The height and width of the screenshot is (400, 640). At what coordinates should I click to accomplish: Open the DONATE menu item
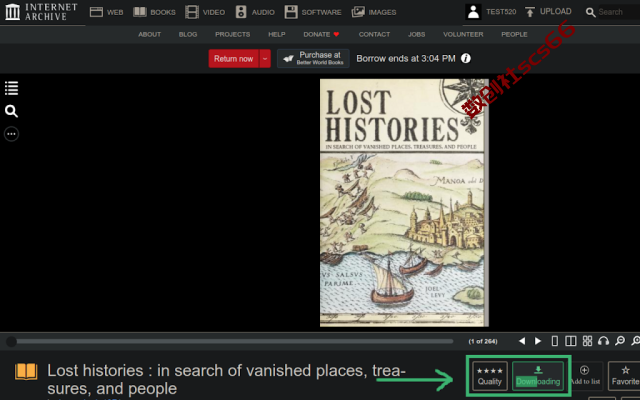click(321, 34)
